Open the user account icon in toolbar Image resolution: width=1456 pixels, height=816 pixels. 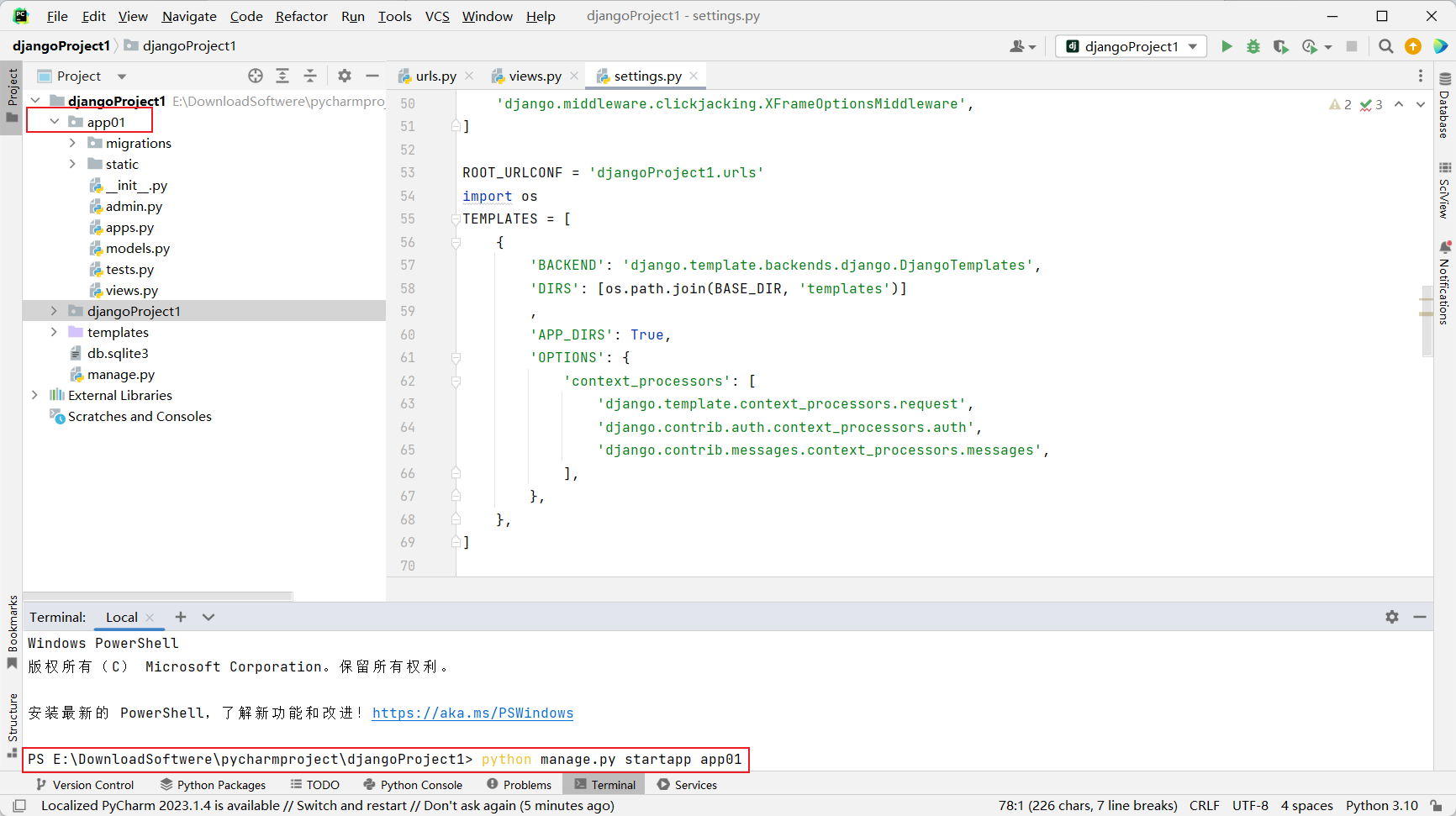1022,46
